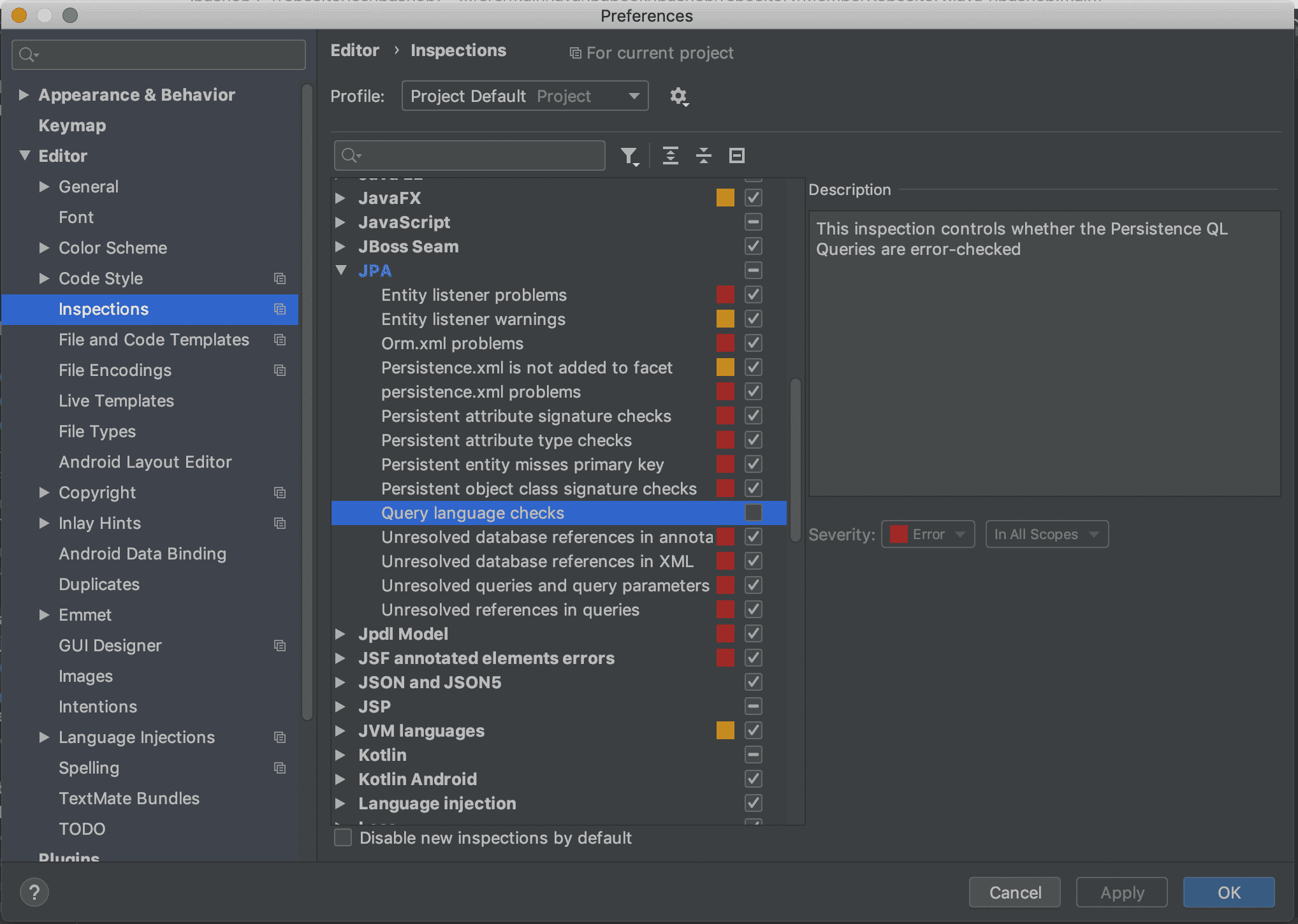Click the reset-to-empty square icon in the toolbar
This screenshot has width=1298, height=924.
[736, 156]
